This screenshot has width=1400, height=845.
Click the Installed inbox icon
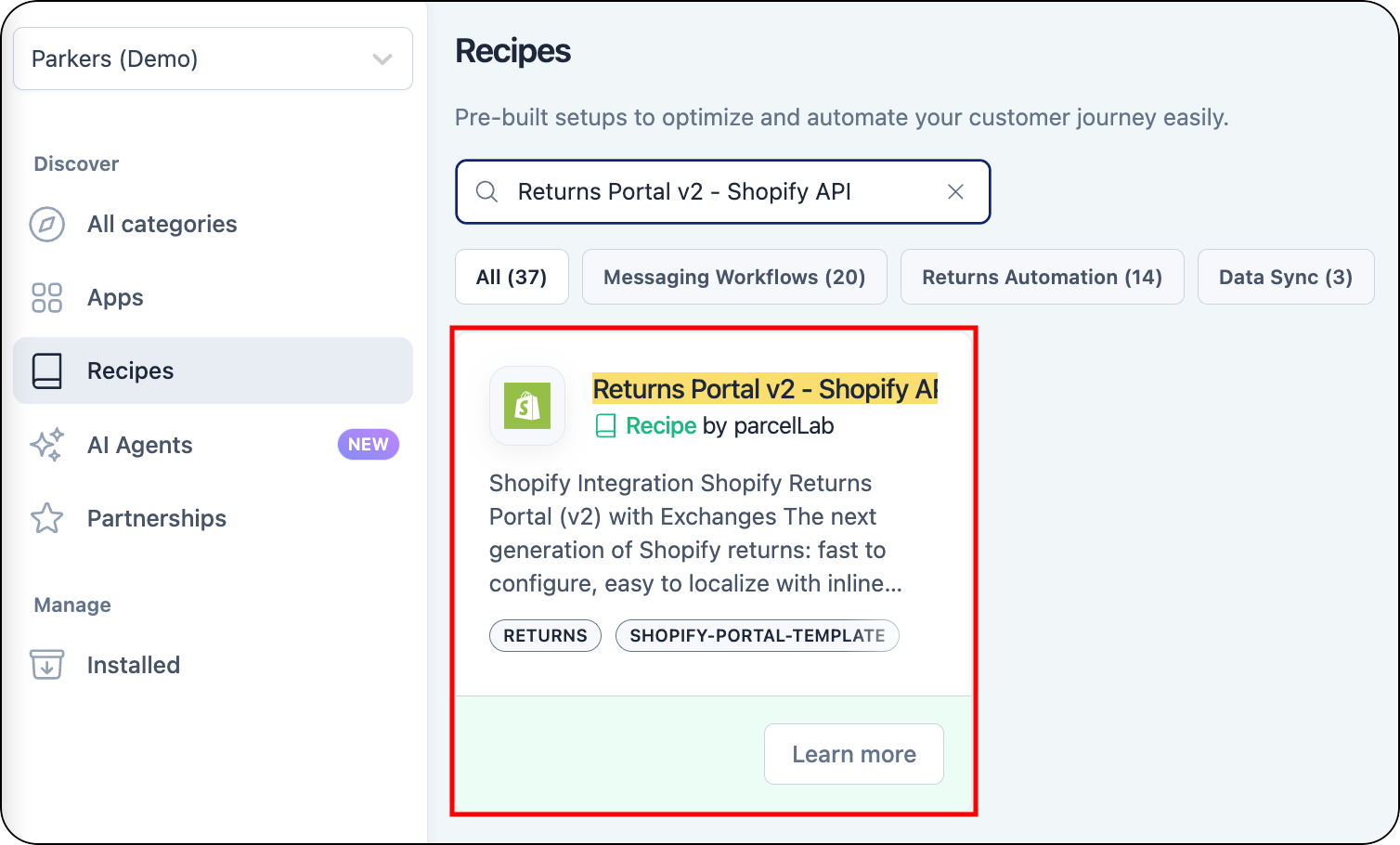coord(46,665)
